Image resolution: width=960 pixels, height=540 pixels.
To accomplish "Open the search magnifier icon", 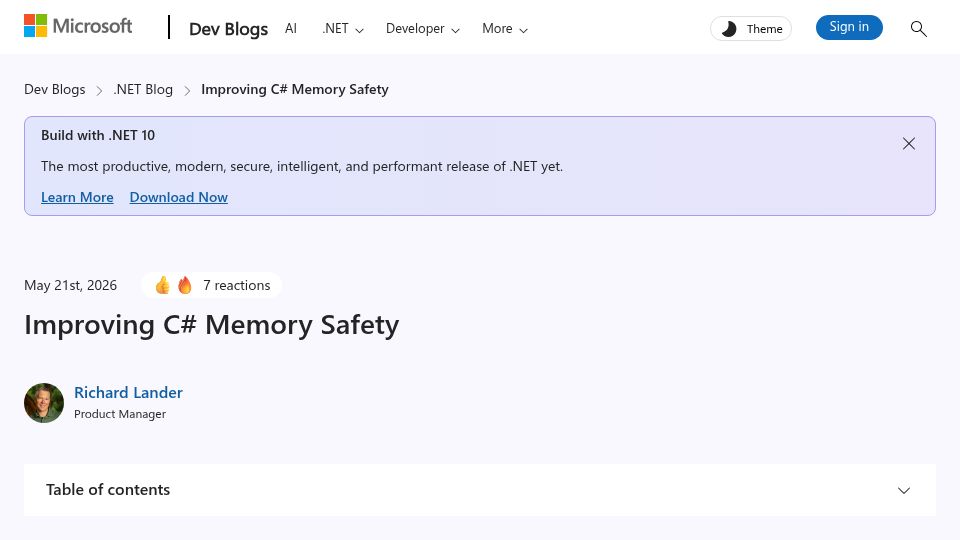I will coord(918,28).
